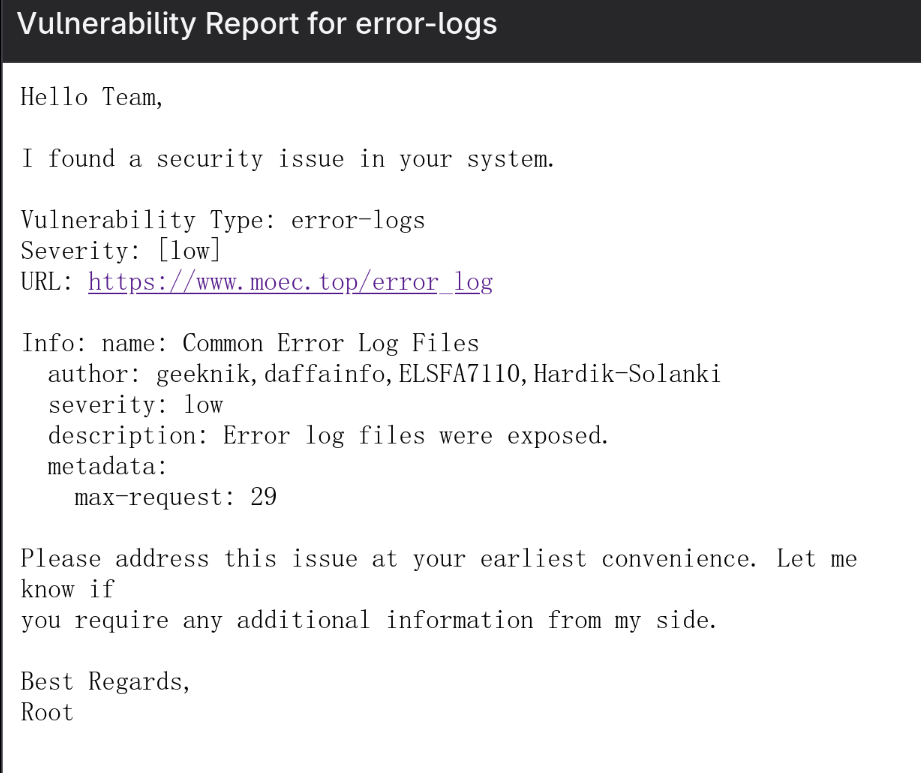Click the 'Common Error Log Files' text

pos(330,344)
